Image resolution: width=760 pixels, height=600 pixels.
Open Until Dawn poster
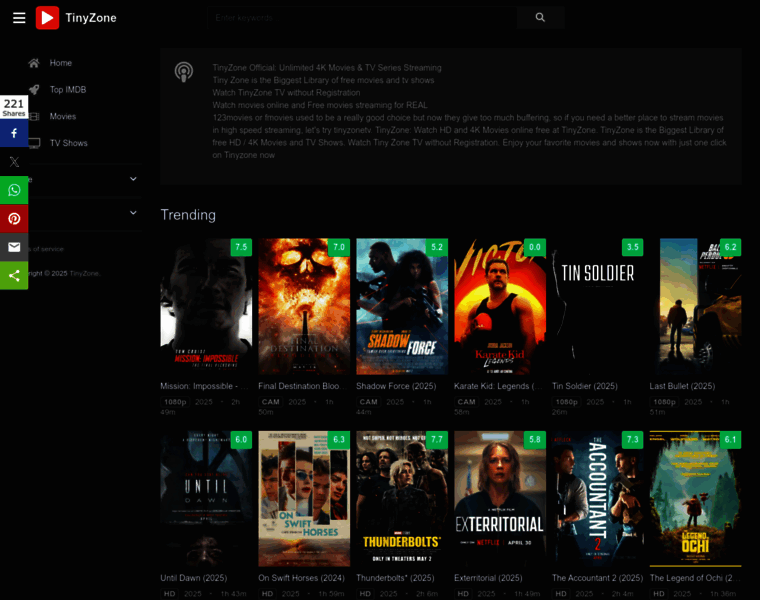coord(206,499)
